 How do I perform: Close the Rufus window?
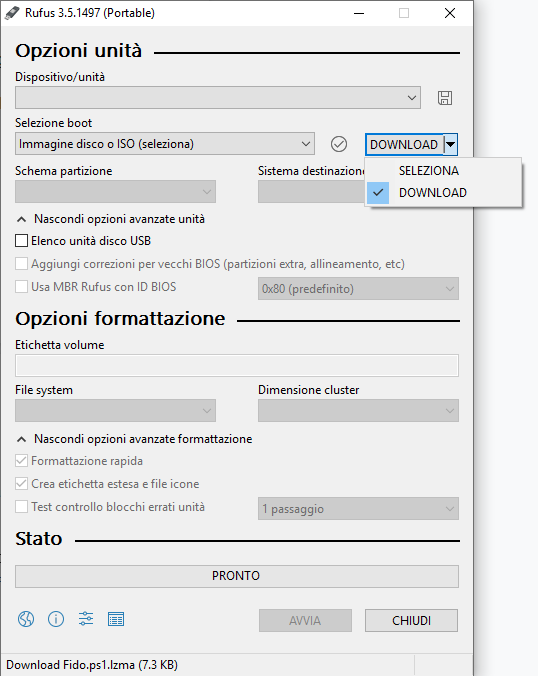click(x=450, y=13)
